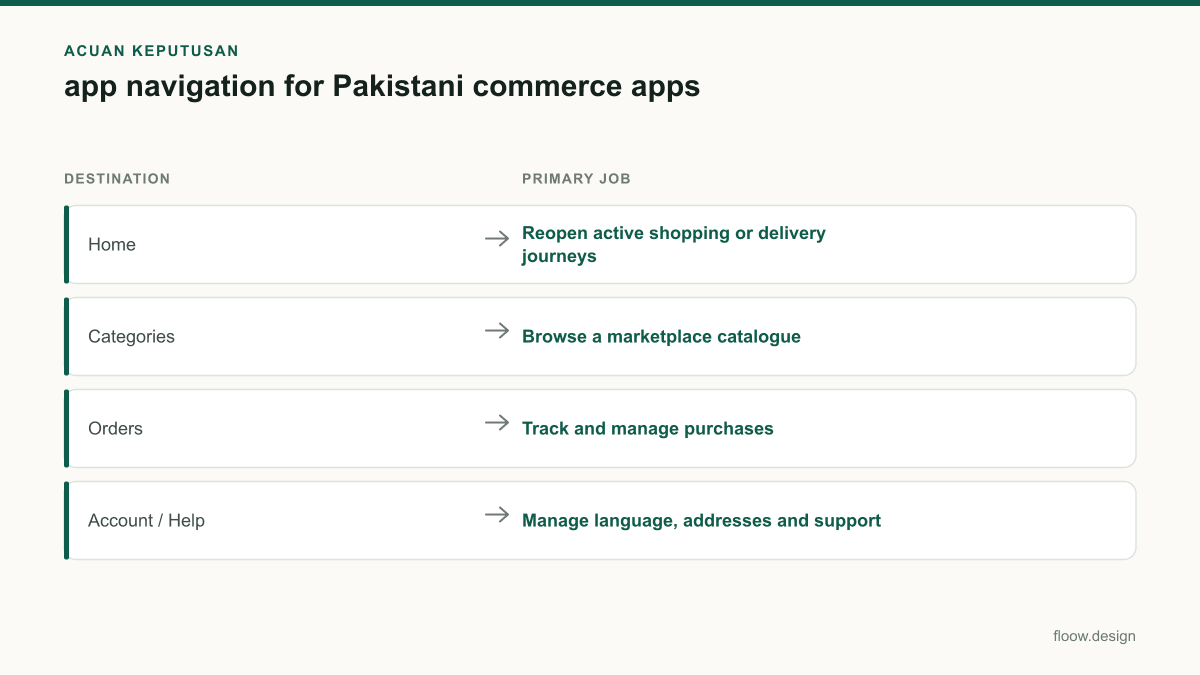Click the "Categories" destination label
Image resolution: width=1200 pixels, height=675 pixels.
point(131,337)
